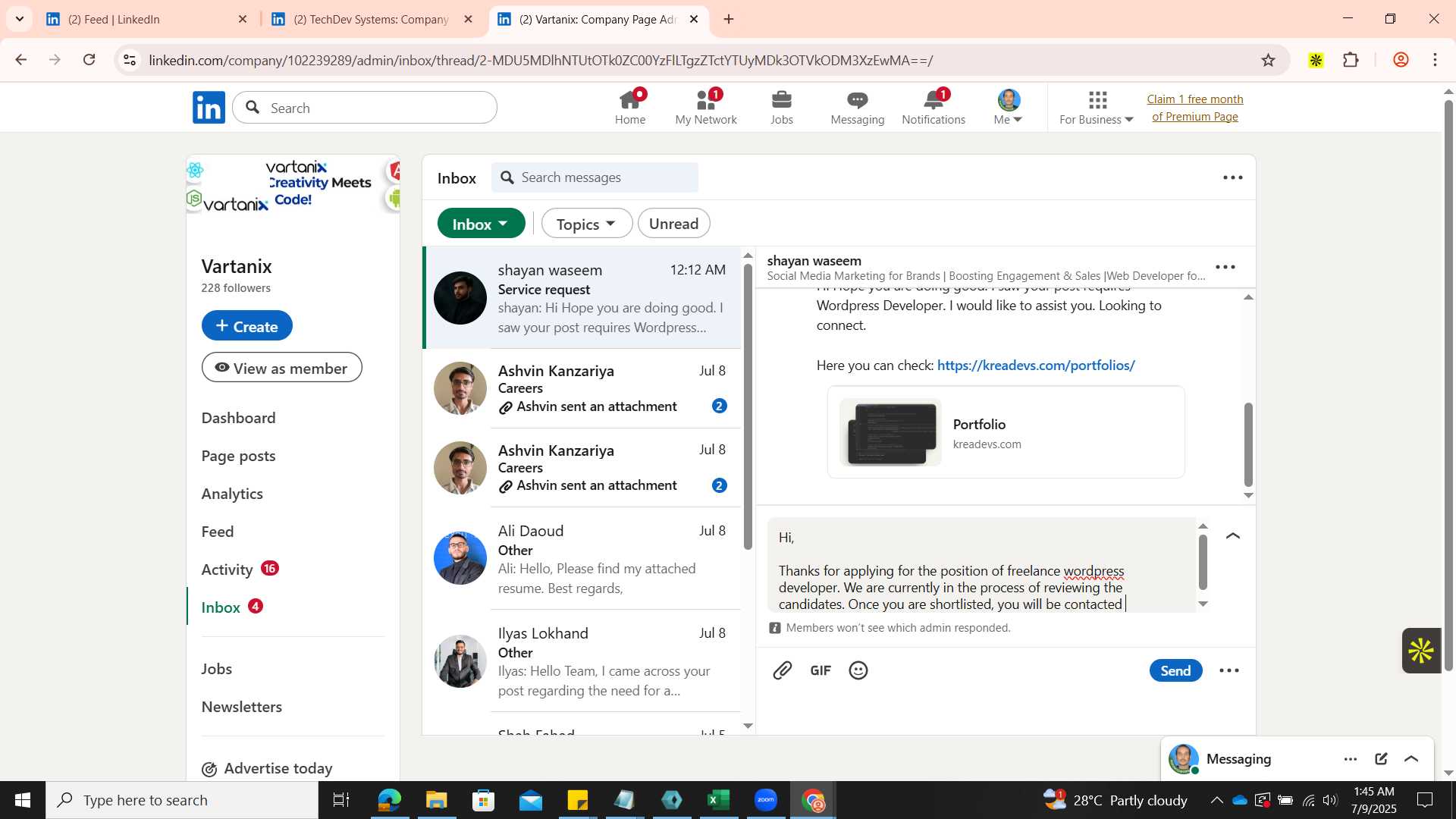The image size is (1456, 819).
Task: Open Chrome three-dot menu
Action: click(1435, 60)
